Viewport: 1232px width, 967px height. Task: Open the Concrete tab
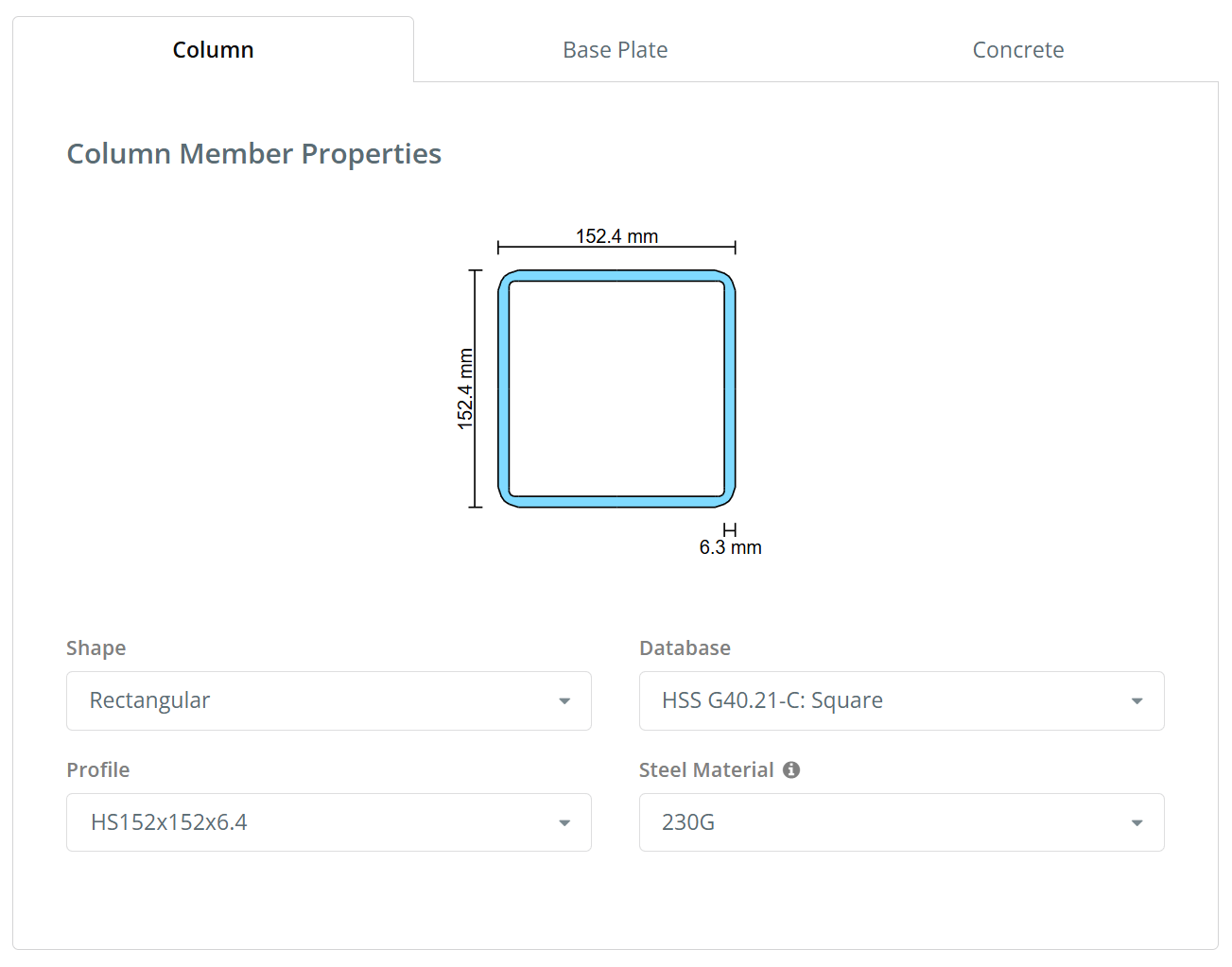[x=1017, y=49]
